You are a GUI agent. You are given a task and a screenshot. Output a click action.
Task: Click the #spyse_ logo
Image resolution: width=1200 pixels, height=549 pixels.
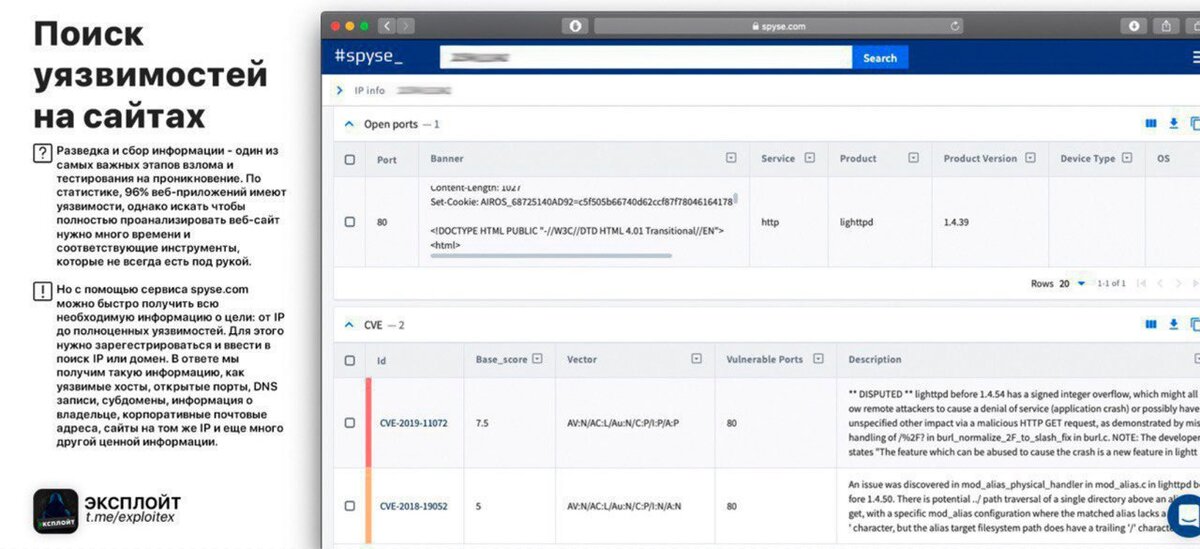pyautogui.click(x=369, y=57)
